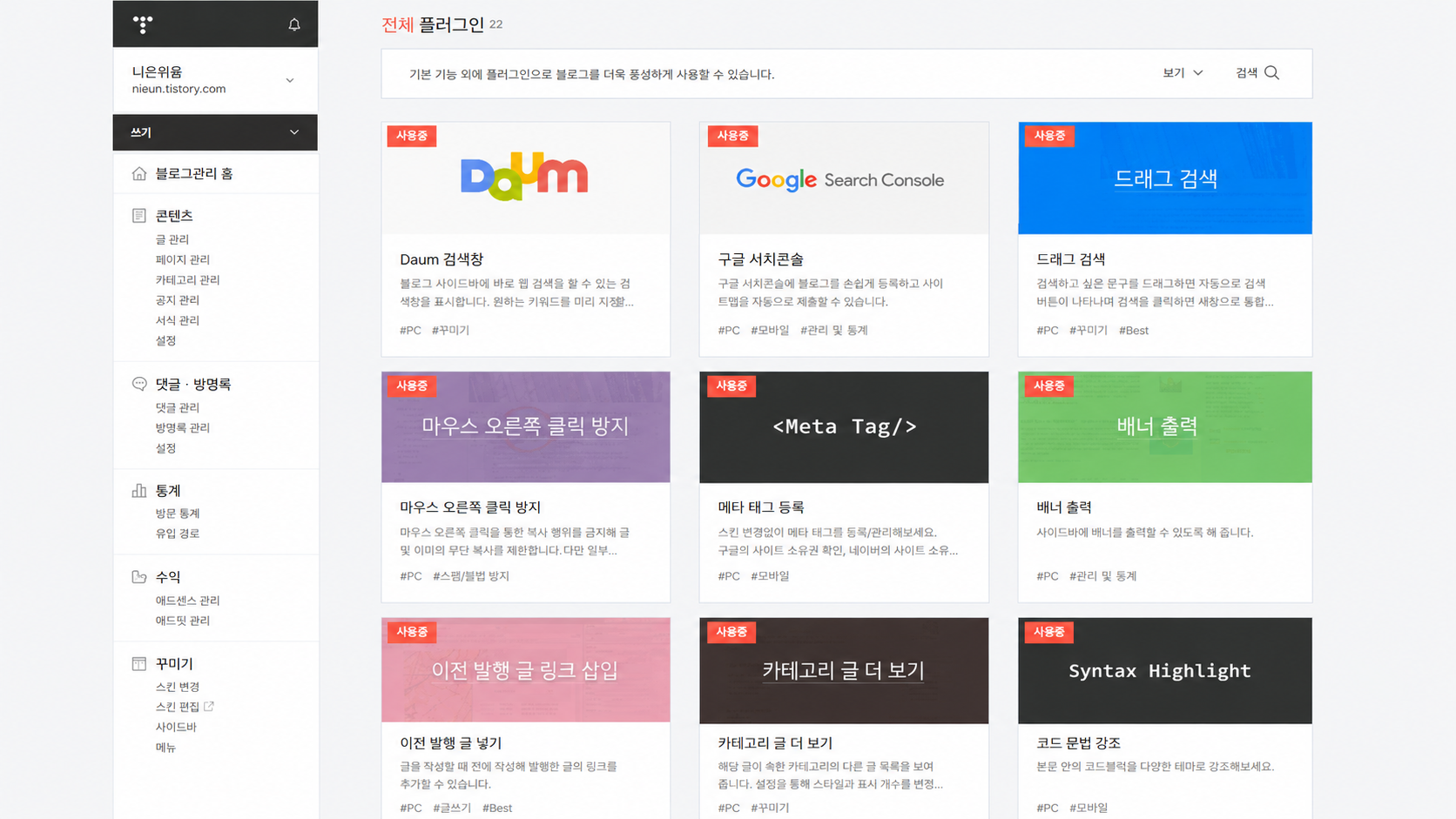
Task: Open the 드래그 검색 plugin thumbnail
Action: point(1165,178)
